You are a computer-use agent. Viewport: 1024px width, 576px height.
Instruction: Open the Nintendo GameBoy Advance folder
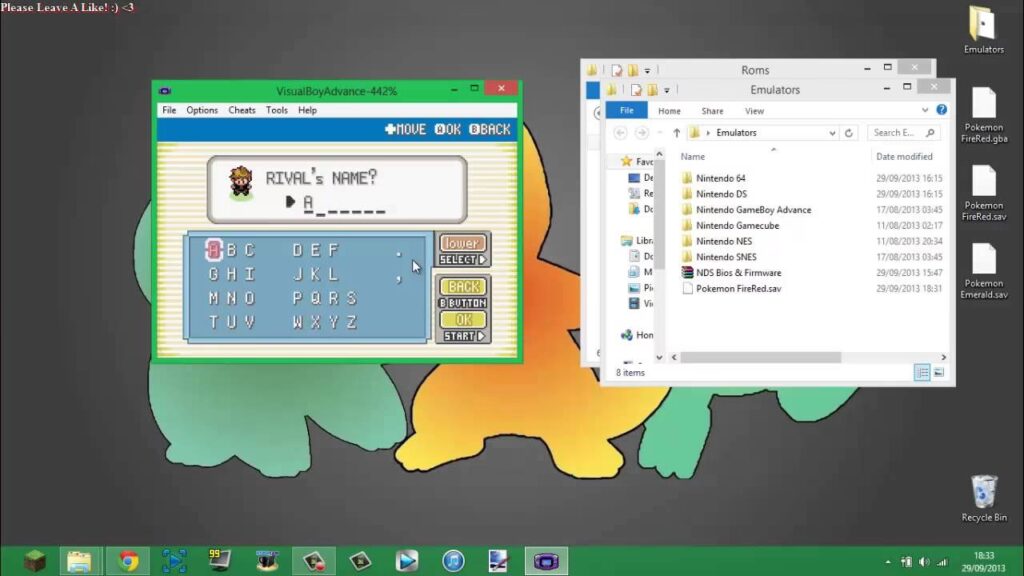click(753, 210)
